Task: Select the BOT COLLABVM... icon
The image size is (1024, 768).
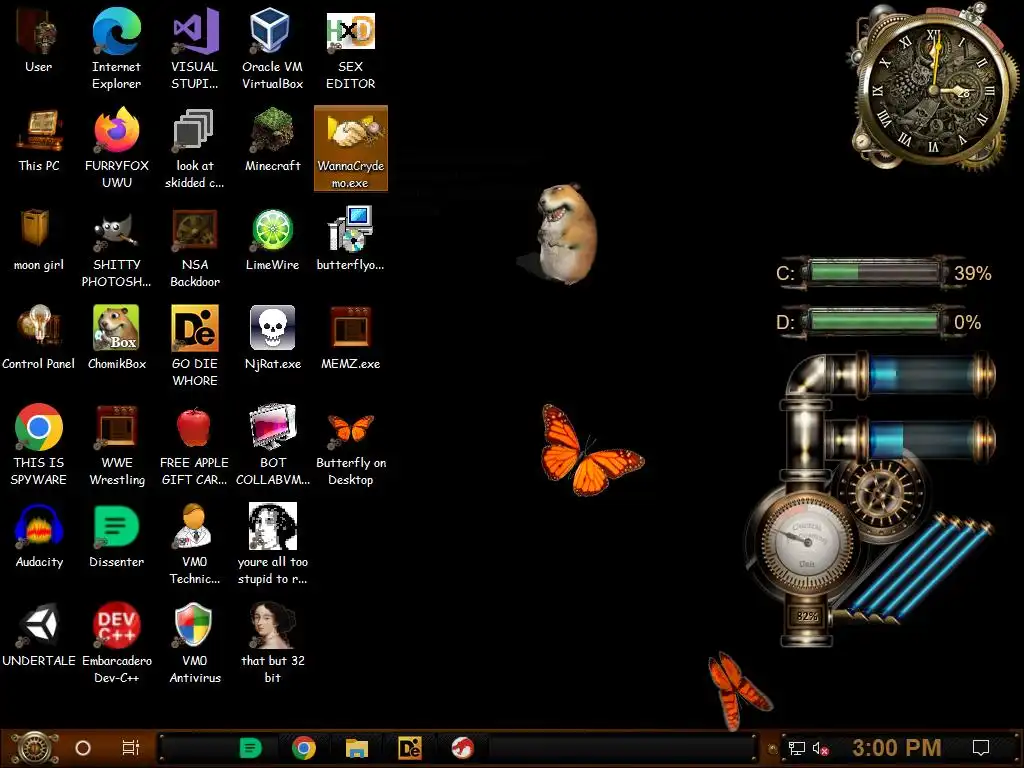Action: click(272, 445)
